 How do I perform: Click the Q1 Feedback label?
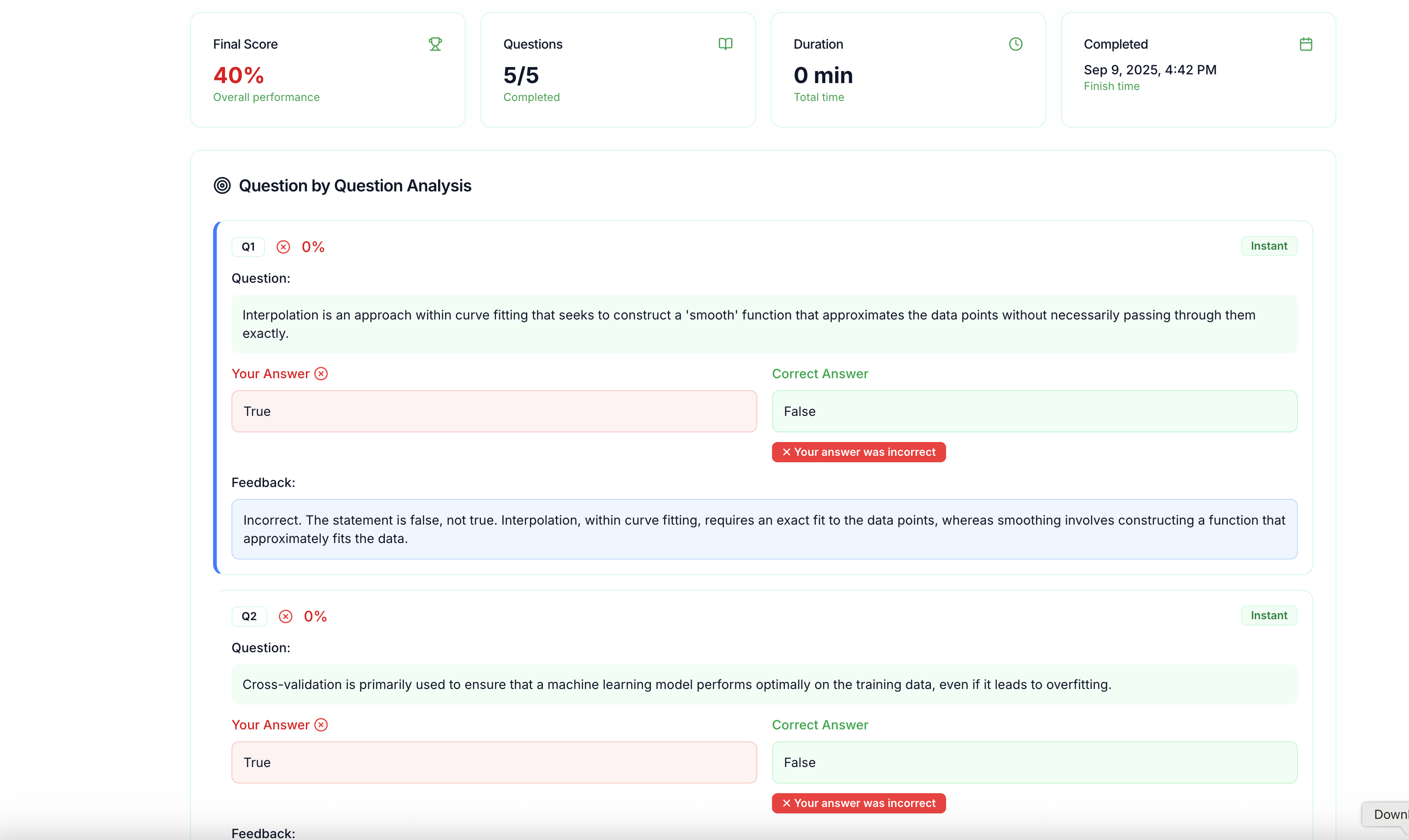[x=263, y=483]
